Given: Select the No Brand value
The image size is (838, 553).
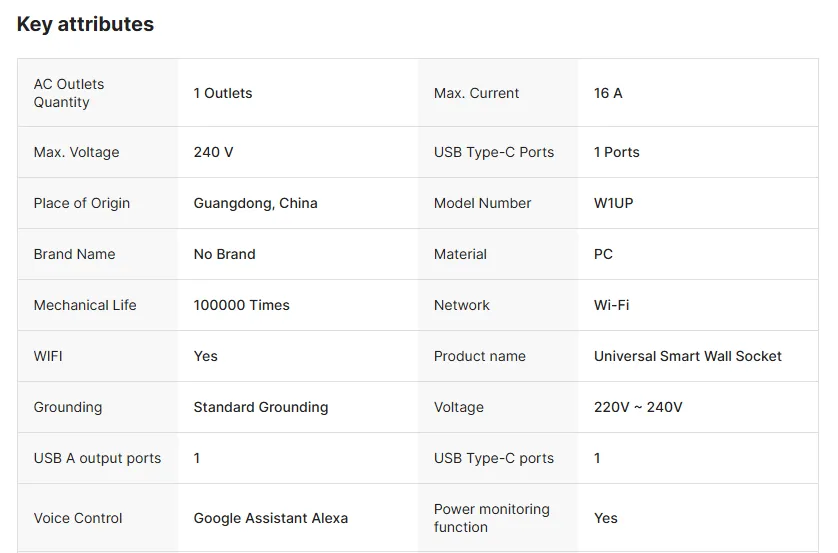Looking at the screenshot, I should coord(224,254).
